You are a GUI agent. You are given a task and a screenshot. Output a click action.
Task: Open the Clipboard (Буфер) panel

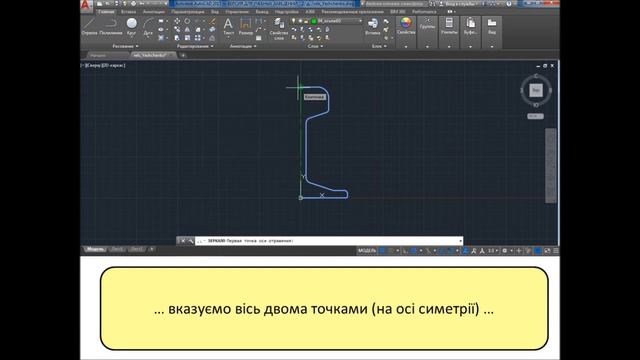[471, 25]
